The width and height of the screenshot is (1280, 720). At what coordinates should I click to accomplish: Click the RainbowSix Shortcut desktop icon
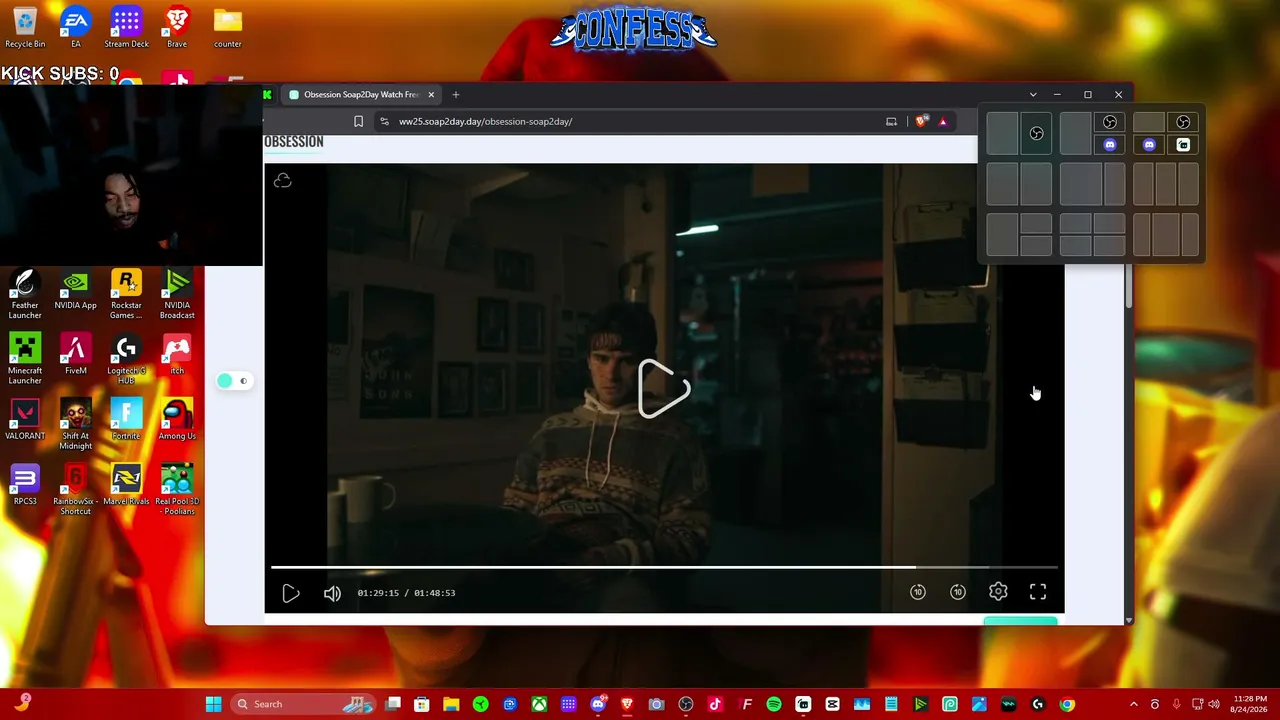click(76, 490)
